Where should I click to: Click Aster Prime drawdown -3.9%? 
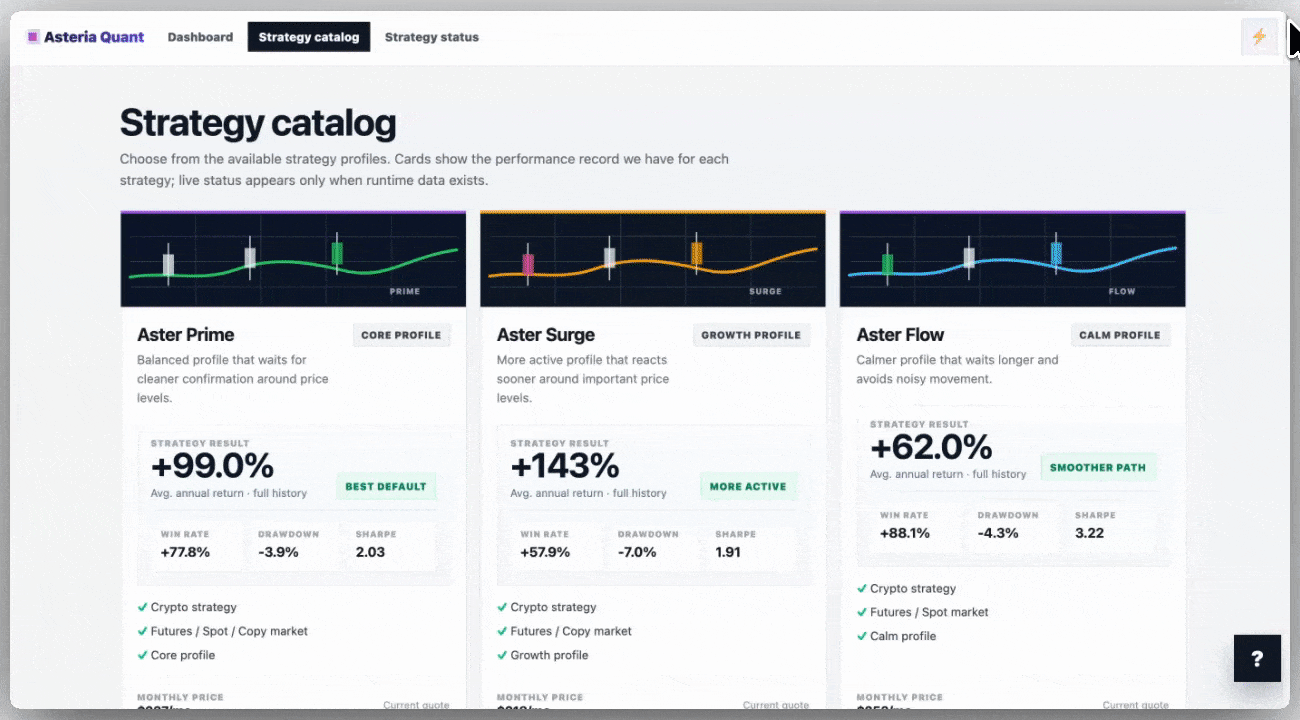(278, 552)
